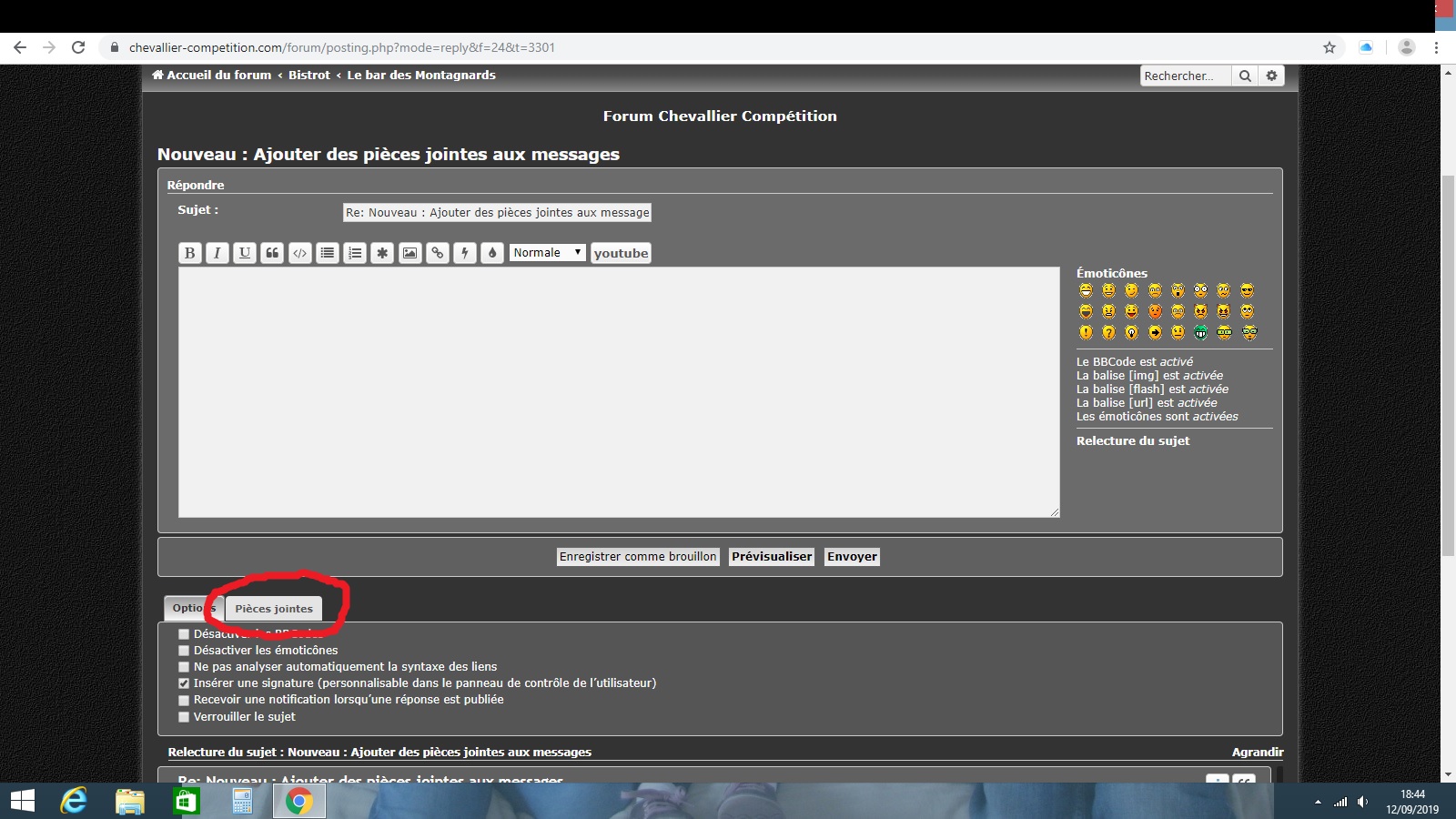
Task: Click Prévisualiser to preview the message
Action: [771, 557]
